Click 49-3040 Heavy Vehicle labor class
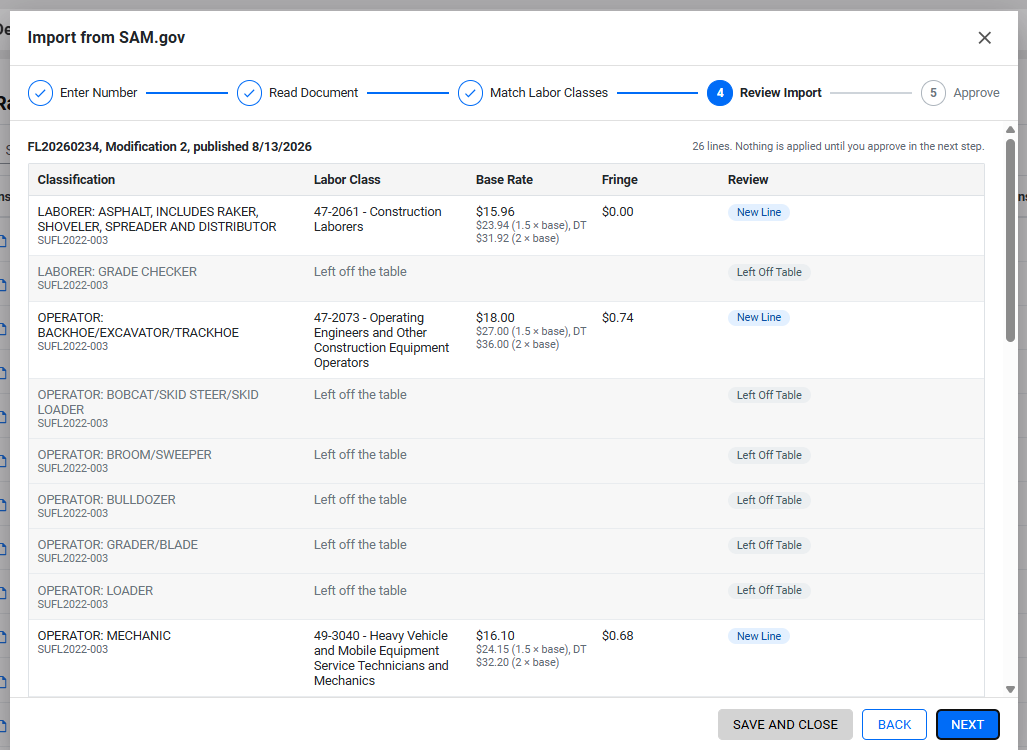 point(381,658)
